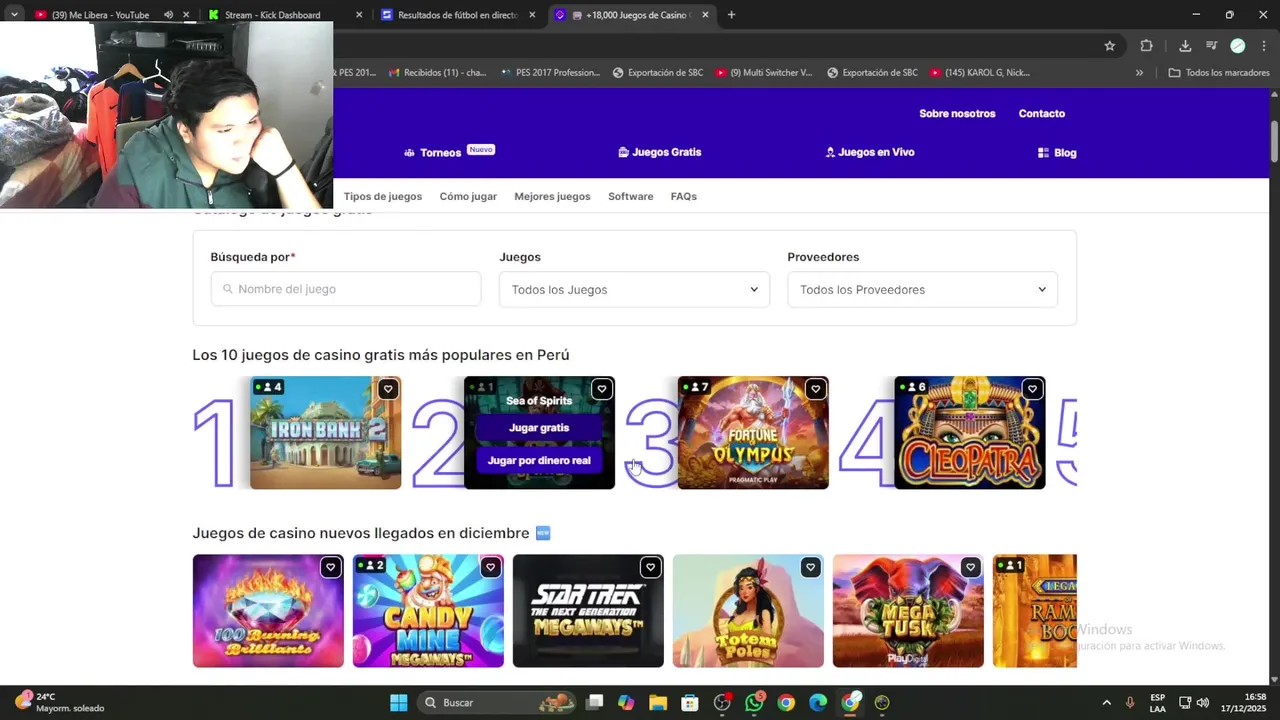Open the 100 Burning Brilliants thumbnail
This screenshot has width=1280, height=720.
point(268,611)
